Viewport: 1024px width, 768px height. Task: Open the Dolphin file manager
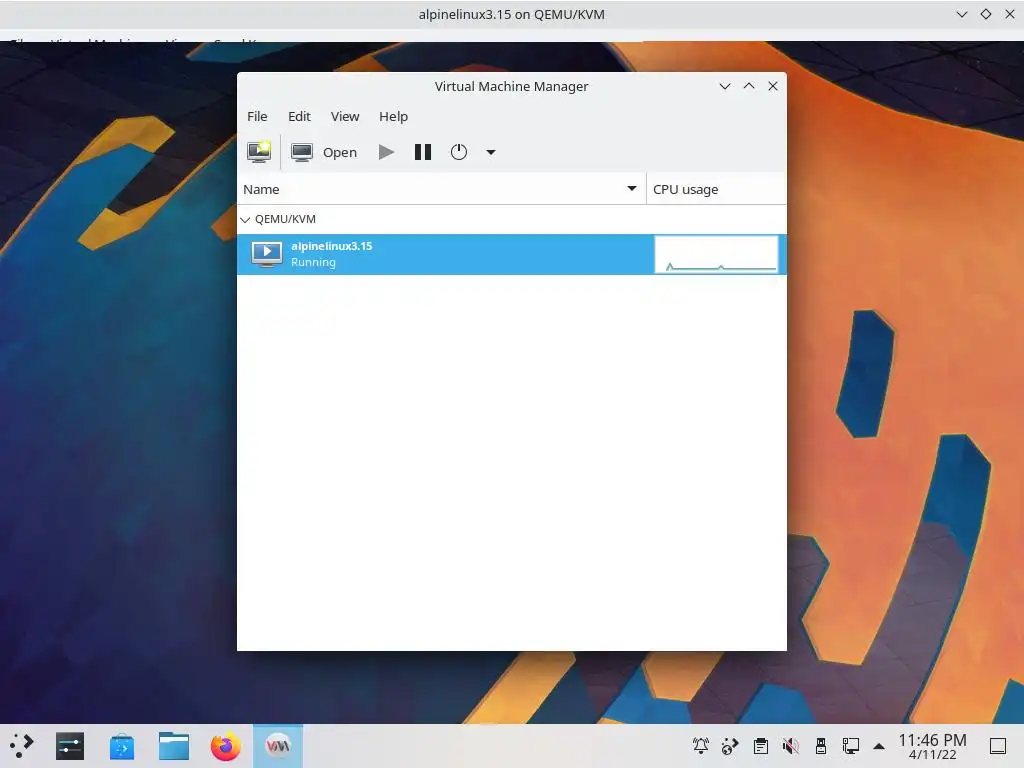click(x=174, y=746)
